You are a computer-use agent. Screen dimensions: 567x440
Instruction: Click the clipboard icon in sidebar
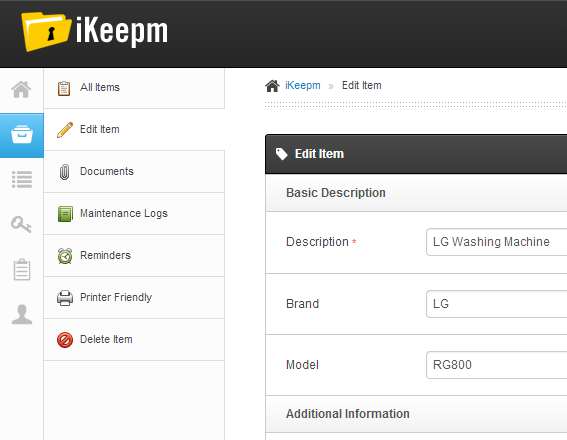(x=22, y=269)
